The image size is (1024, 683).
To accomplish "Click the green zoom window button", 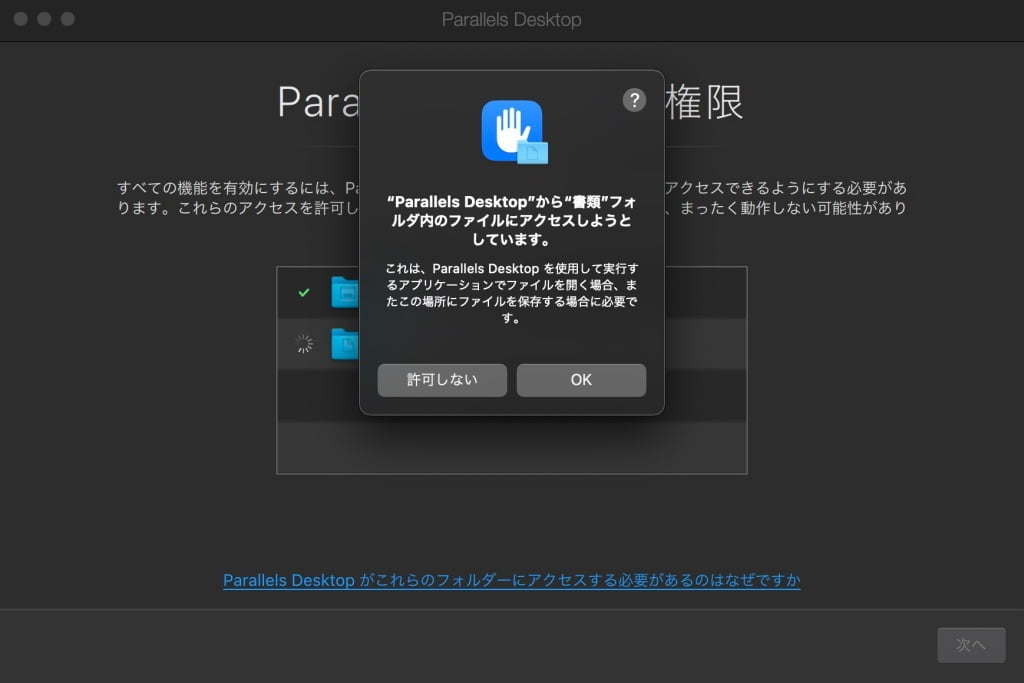I will point(67,19).
